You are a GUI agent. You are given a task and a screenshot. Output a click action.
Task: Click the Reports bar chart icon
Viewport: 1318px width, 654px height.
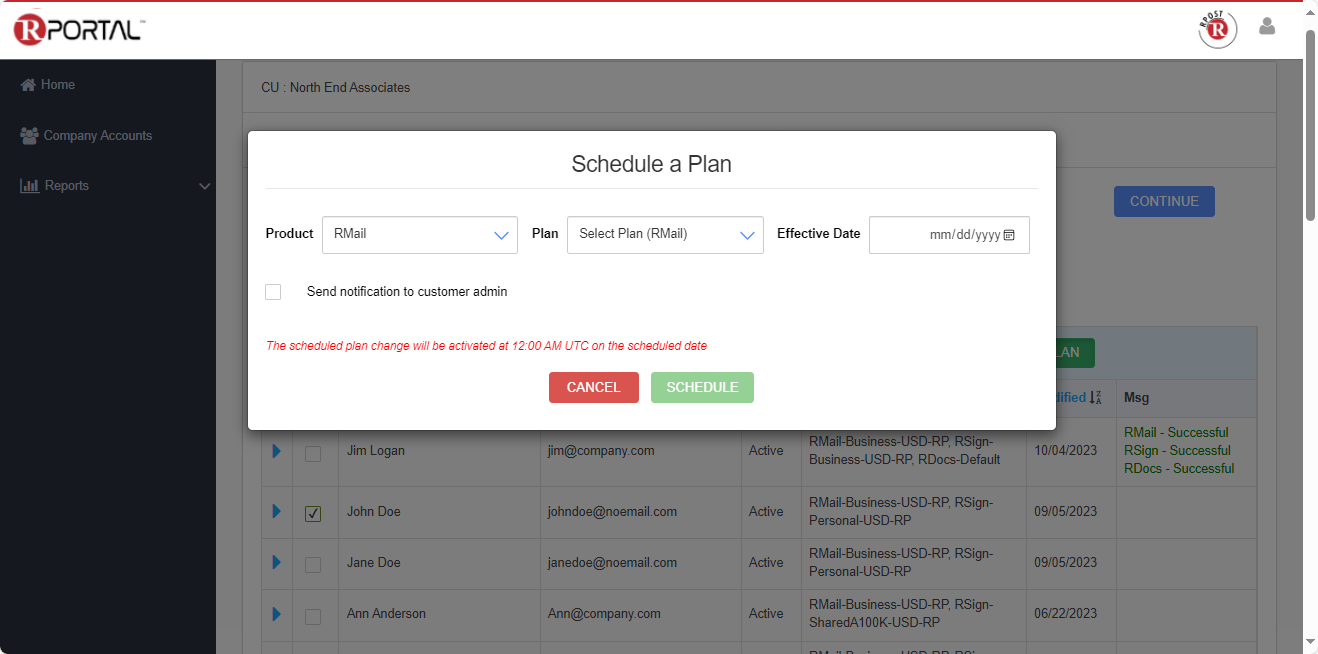(30, 186)
